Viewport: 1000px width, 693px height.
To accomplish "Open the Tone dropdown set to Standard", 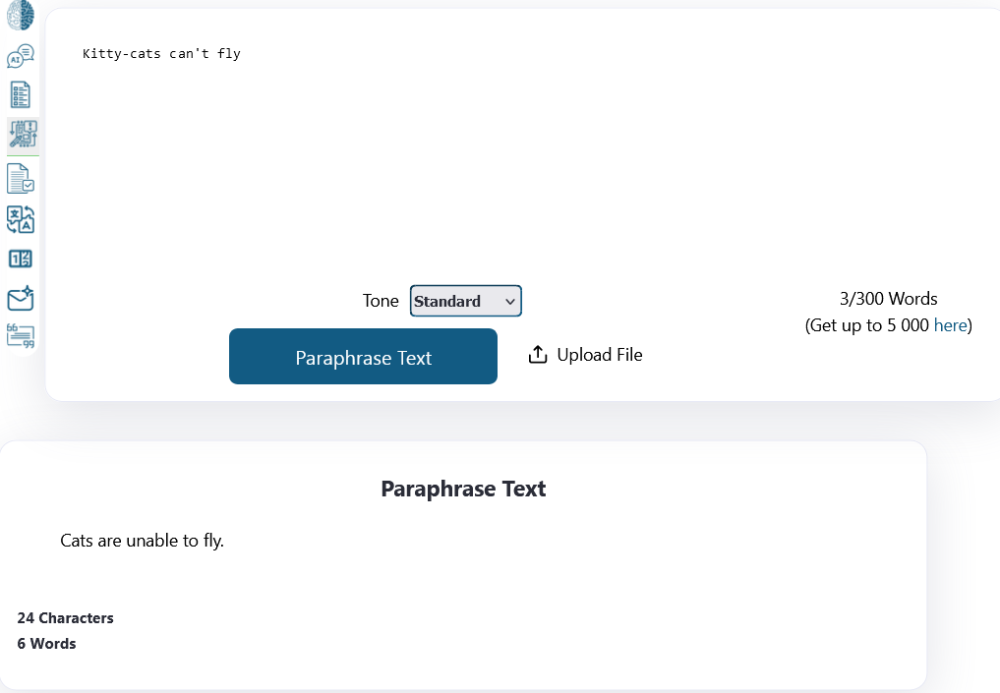I will pos(466,301).
